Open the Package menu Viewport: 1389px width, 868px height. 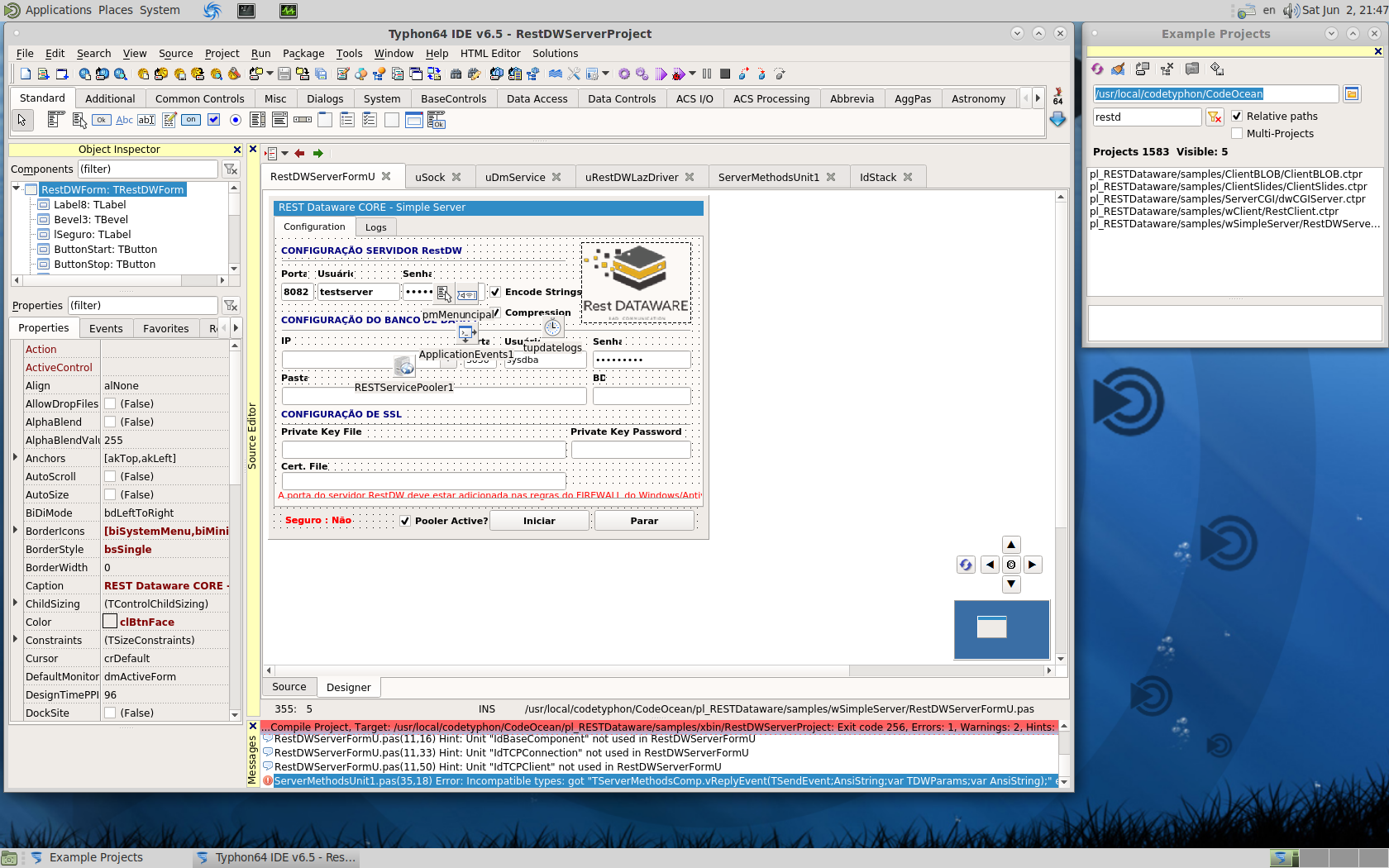tap(303, 54)
